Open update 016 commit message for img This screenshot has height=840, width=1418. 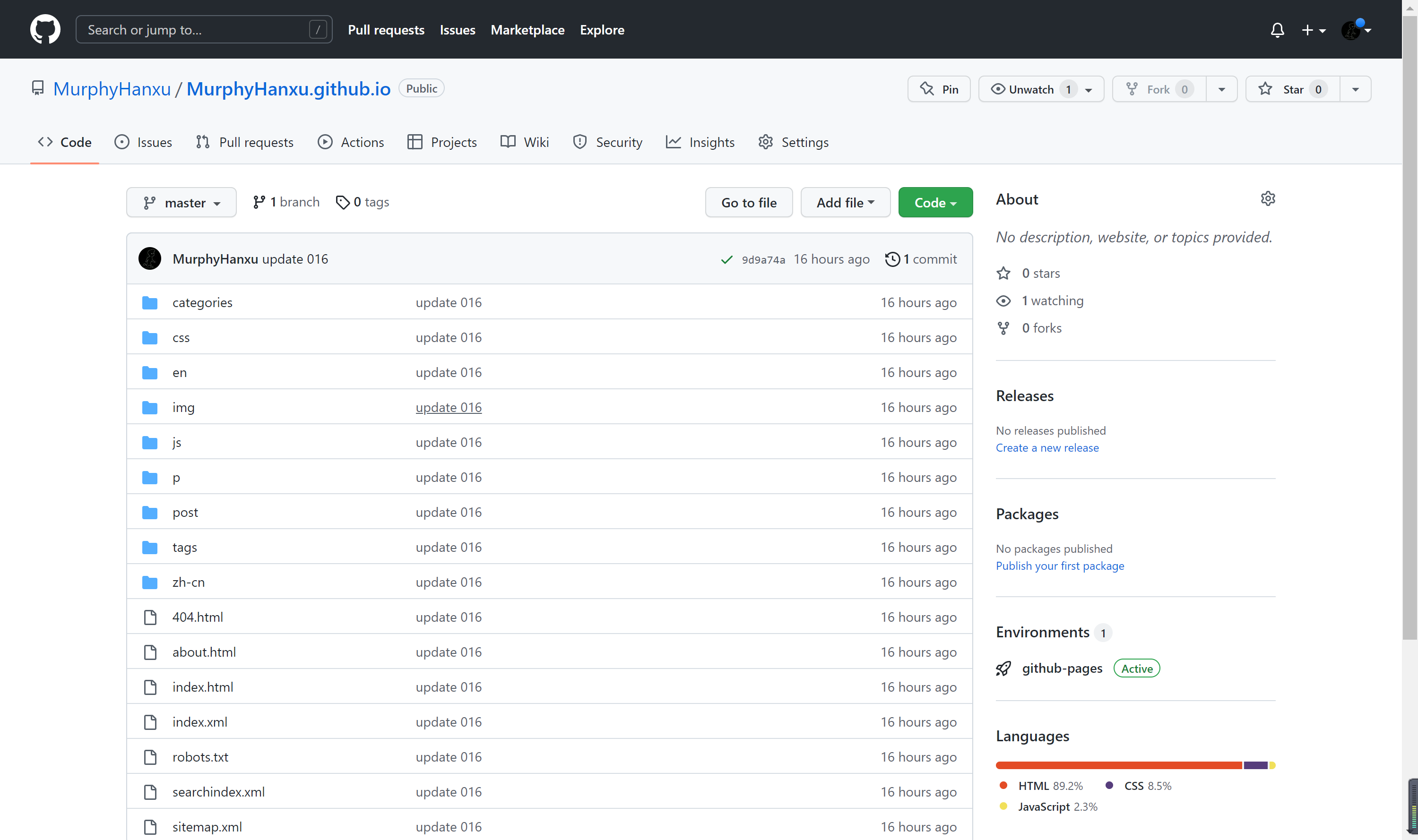coord(448,408)
